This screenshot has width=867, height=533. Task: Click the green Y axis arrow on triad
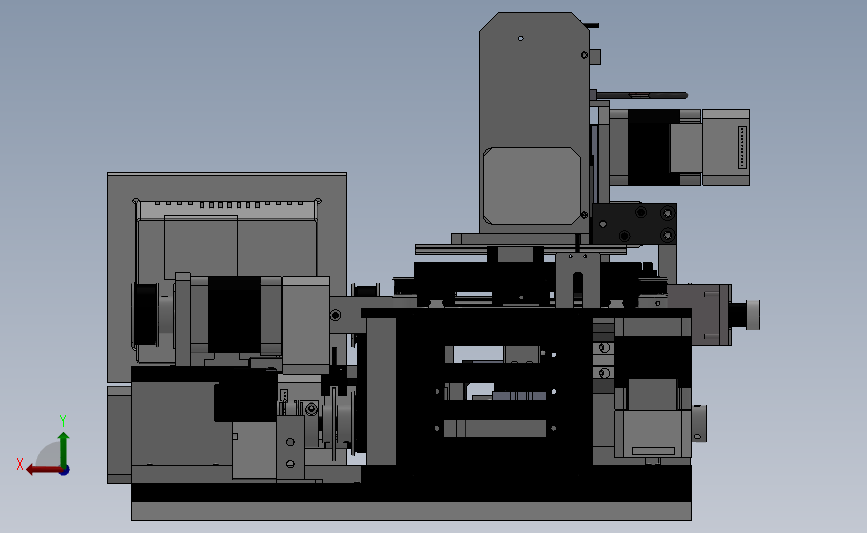(63, 449)
